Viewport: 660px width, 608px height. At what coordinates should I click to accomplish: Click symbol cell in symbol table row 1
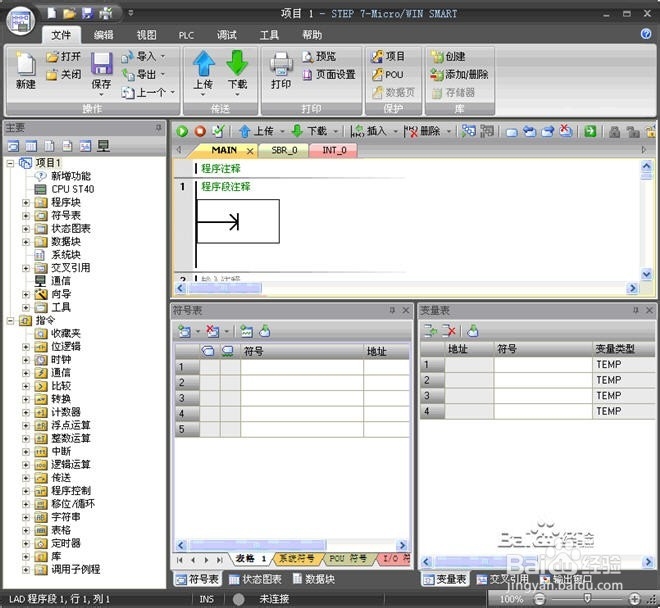301,367
